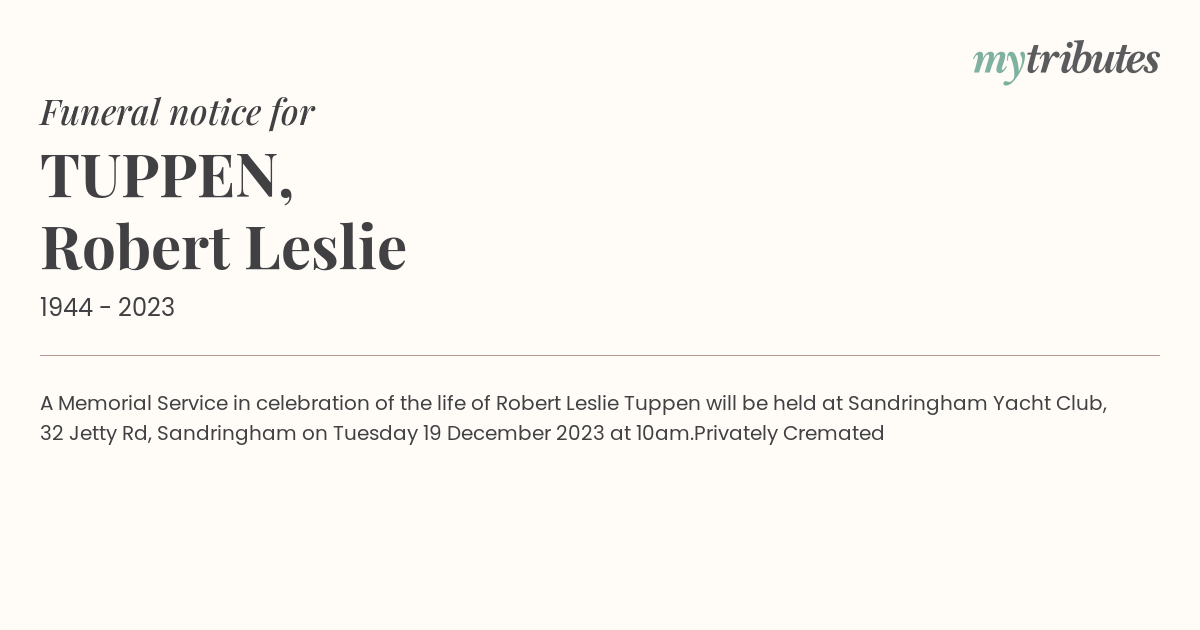The image size is (1200, 630).
Task: Click the "tributes" part of the logo
Action: coord(1092,60)
